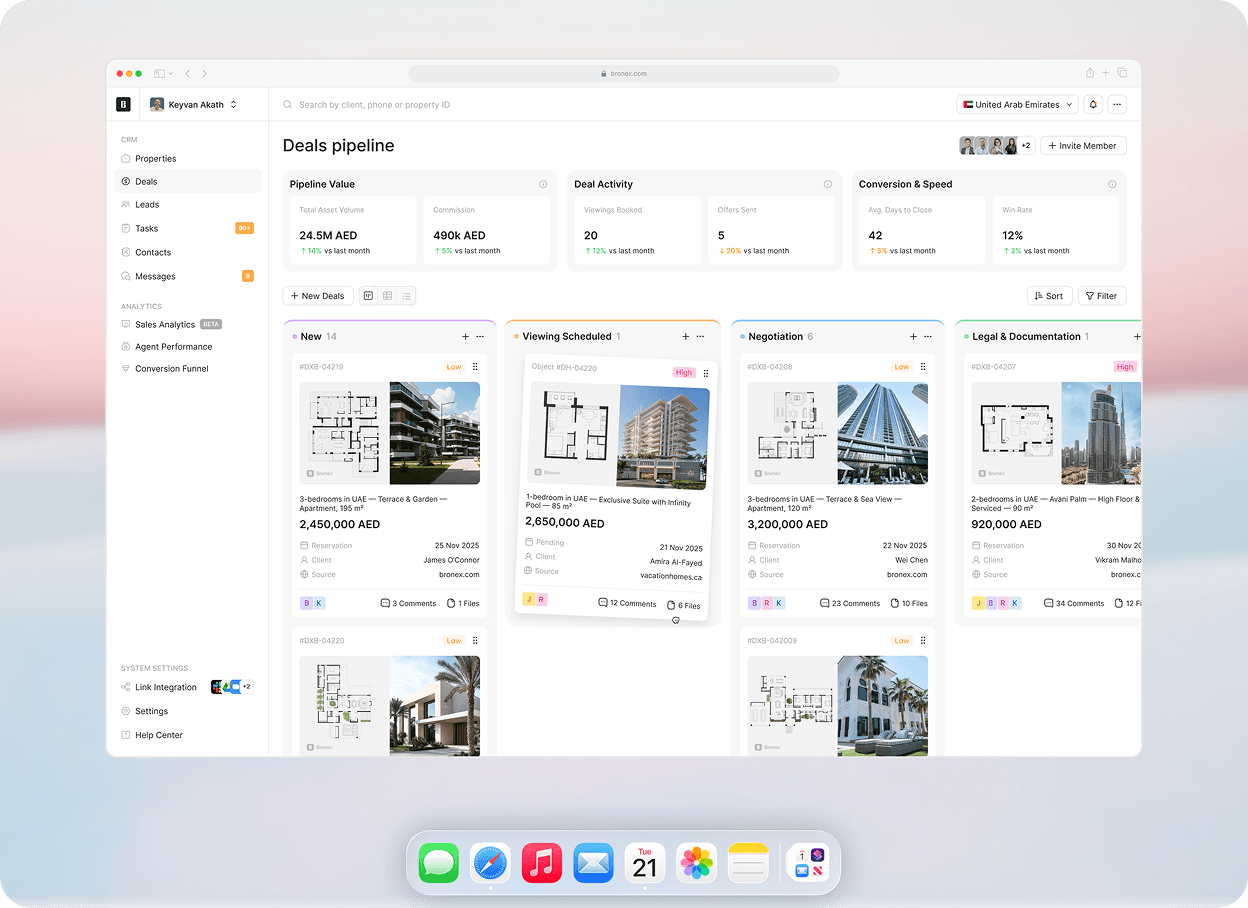Click the bronex.com address bar
Viewport: 1248px width, 908px height.
point(624,73)
